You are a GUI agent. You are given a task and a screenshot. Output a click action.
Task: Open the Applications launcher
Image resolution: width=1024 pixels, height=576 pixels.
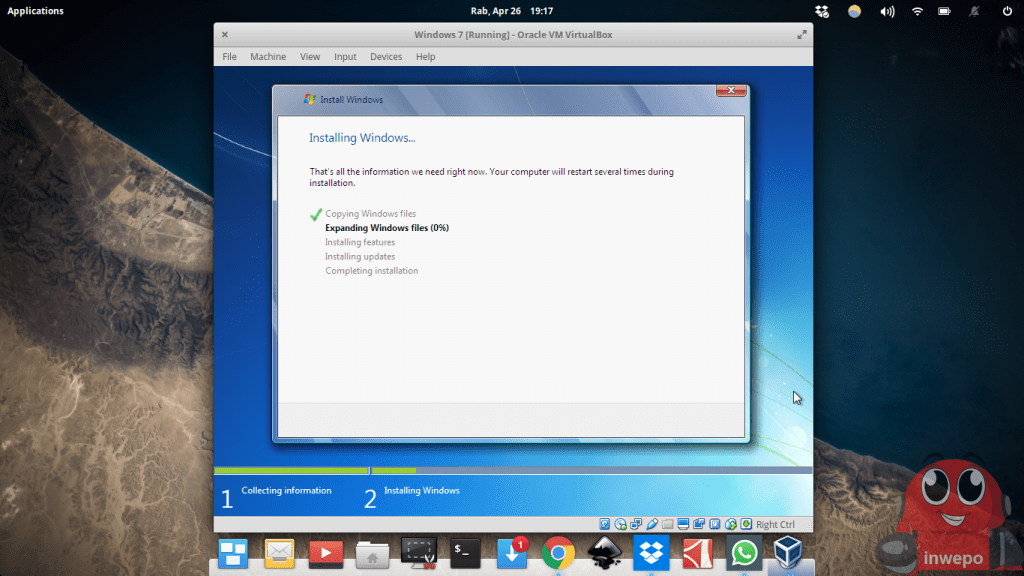tap(35, 11)
